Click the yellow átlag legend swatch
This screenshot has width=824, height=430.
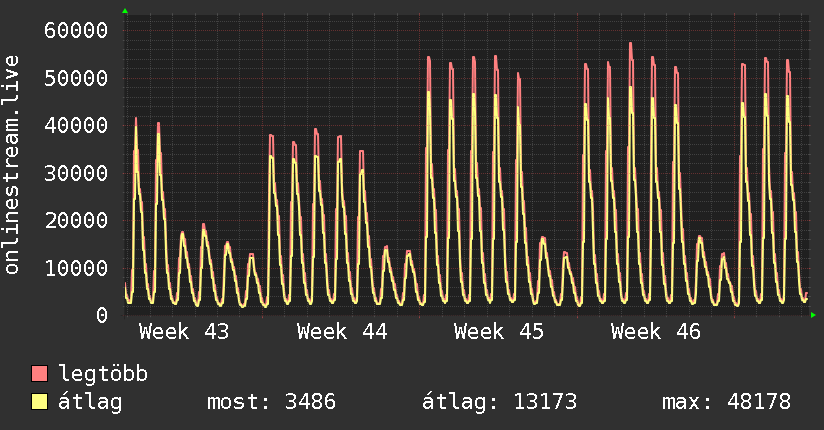(40, 402)
